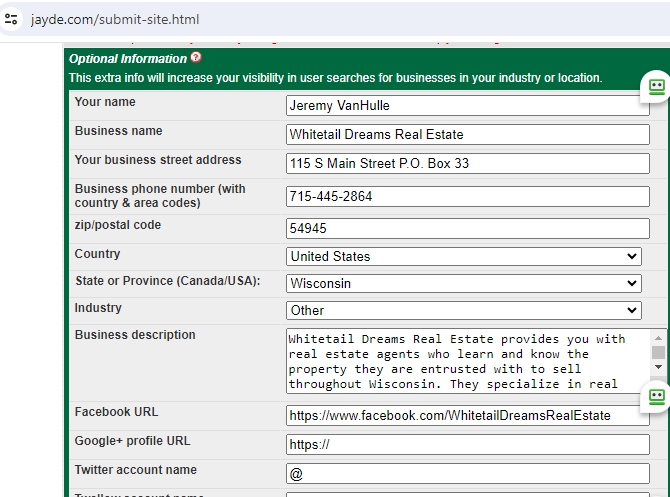Click the site information icon in address bar
Image resolution: width=670 pixels, height=497 pixels.
click(x=12, y=19)
